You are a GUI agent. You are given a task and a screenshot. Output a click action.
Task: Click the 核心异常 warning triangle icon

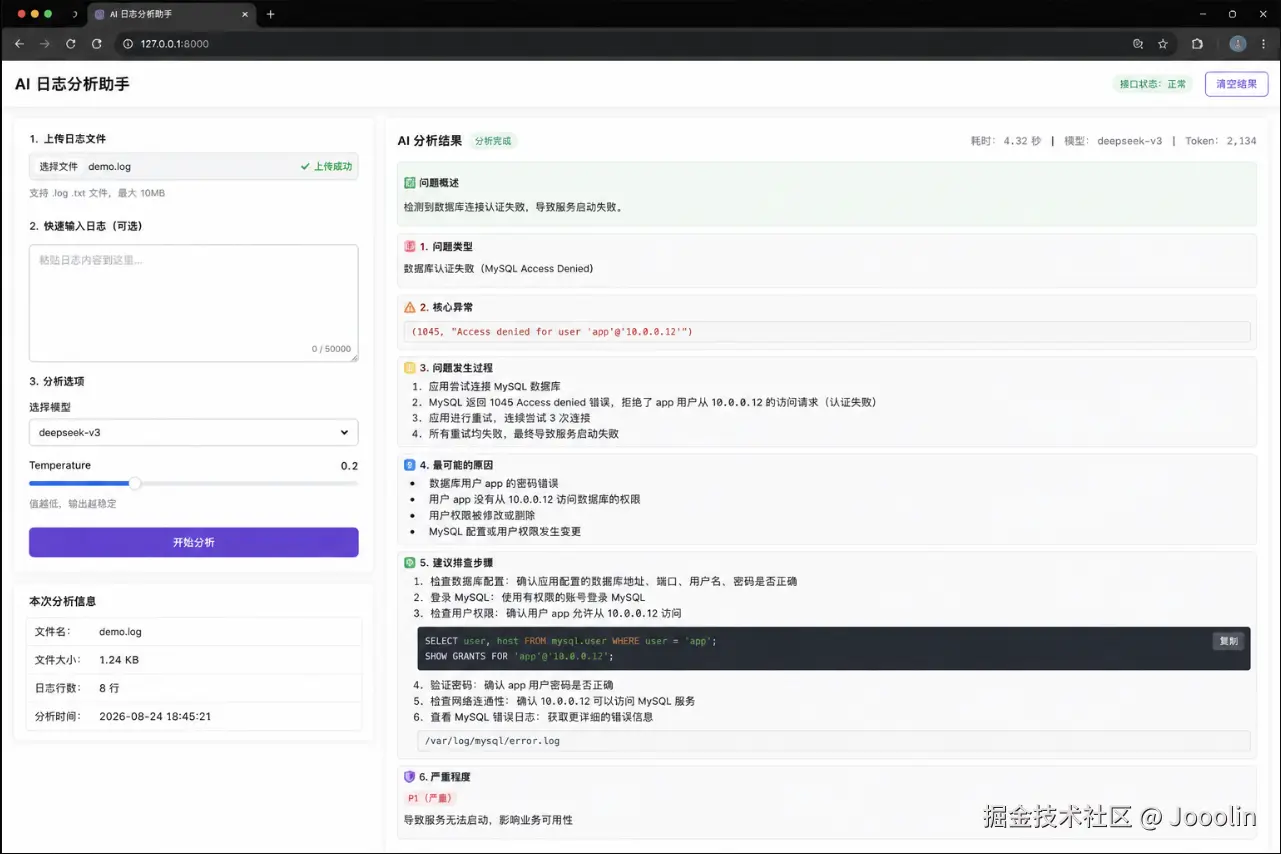click(x=410, y=307)
